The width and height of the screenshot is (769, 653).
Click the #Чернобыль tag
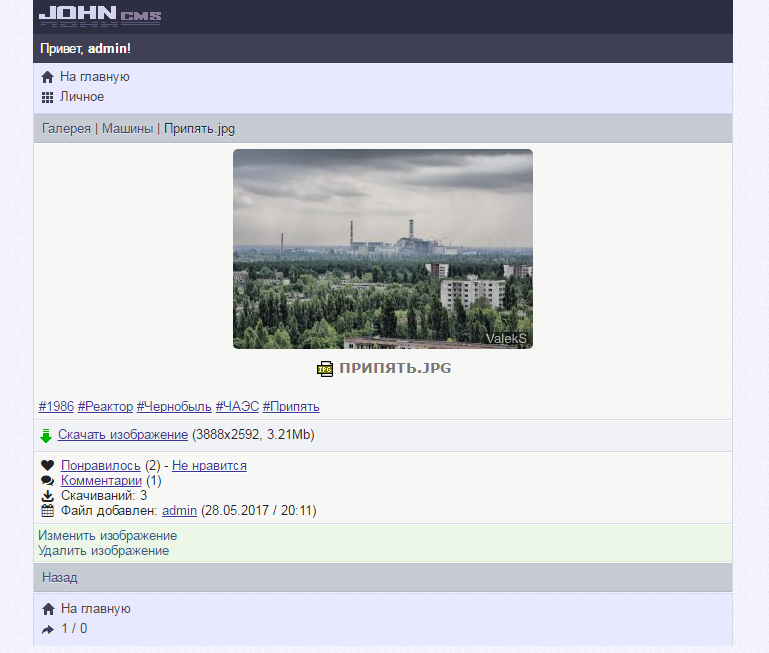click(x=174, y=407)
